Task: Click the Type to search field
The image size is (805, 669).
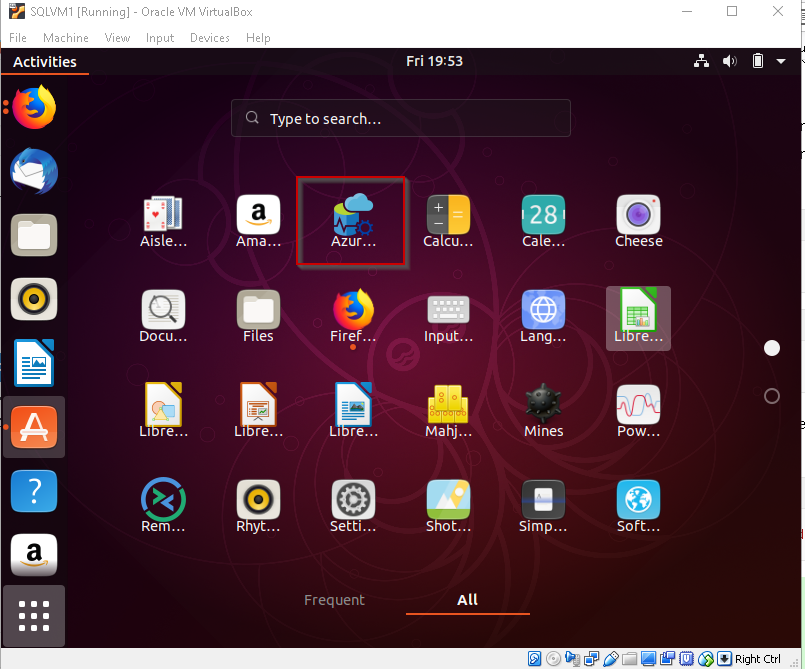Action: (x=400, y=118)
